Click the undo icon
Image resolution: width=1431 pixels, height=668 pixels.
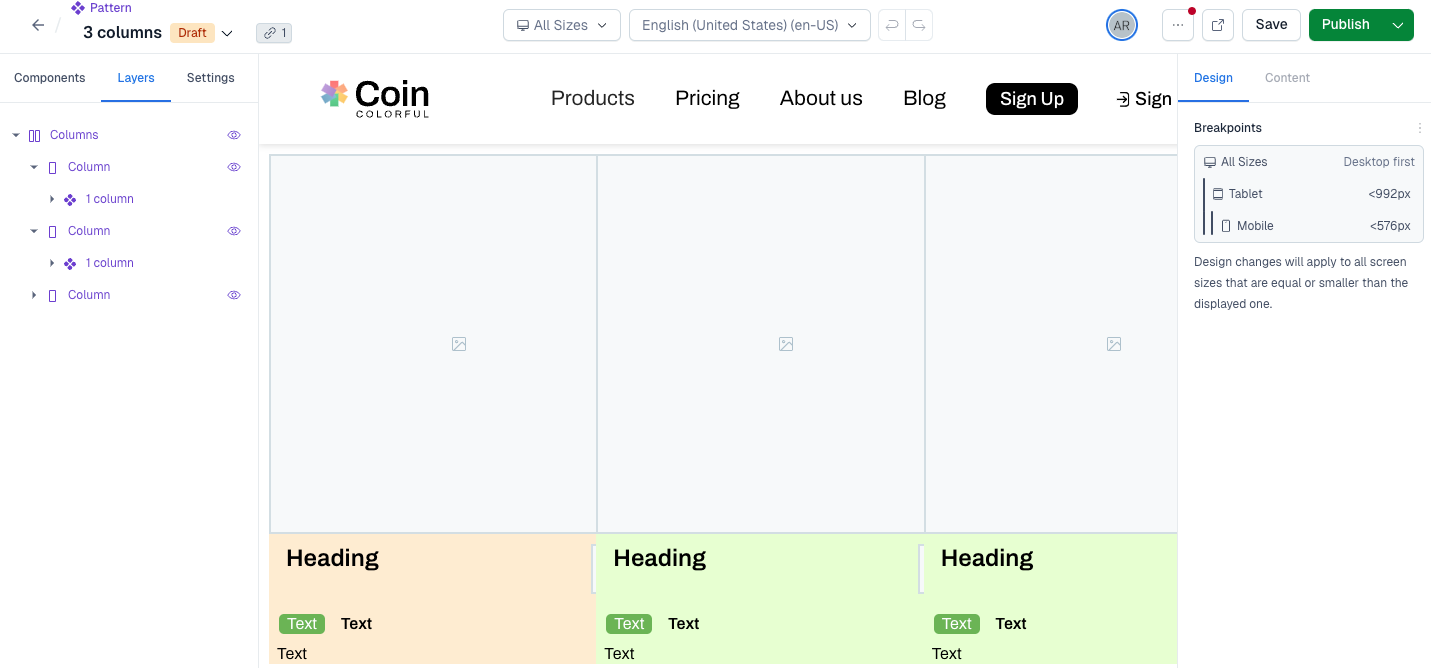pyautogui.click(x=890, y=25)
